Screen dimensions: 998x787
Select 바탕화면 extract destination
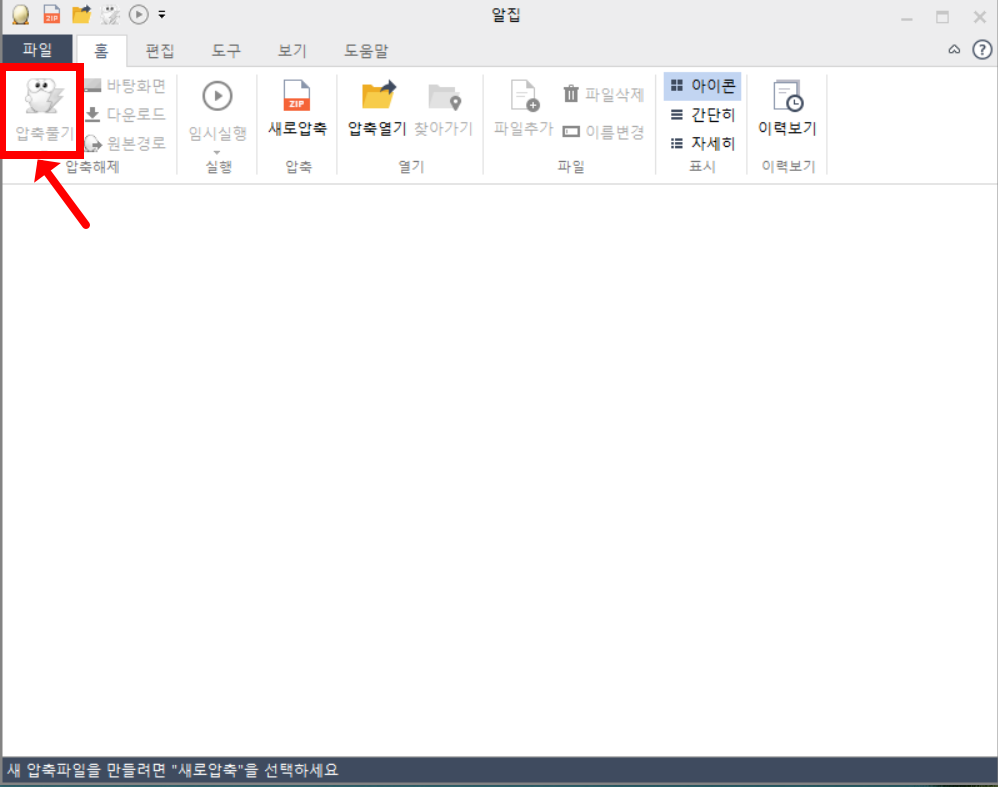[x=125, y=85]
